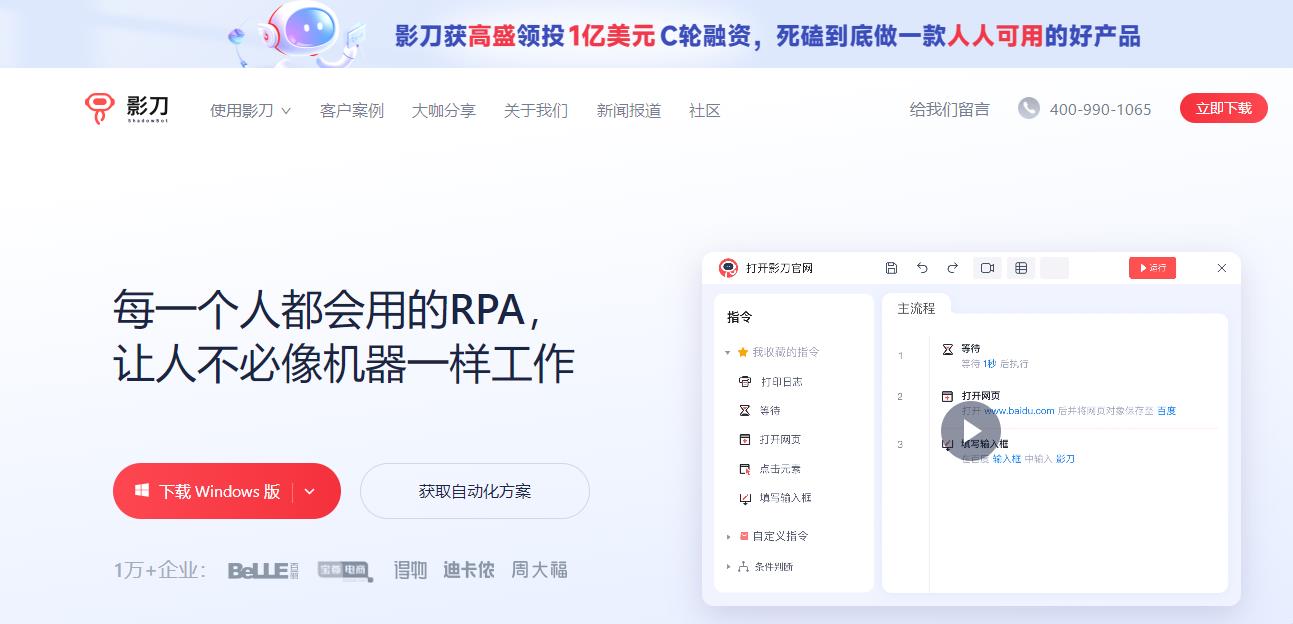Viewport: 1293px width, 624px height.
Task: Expand the 自定义指令 group
Action: click(x=728, y=537)
